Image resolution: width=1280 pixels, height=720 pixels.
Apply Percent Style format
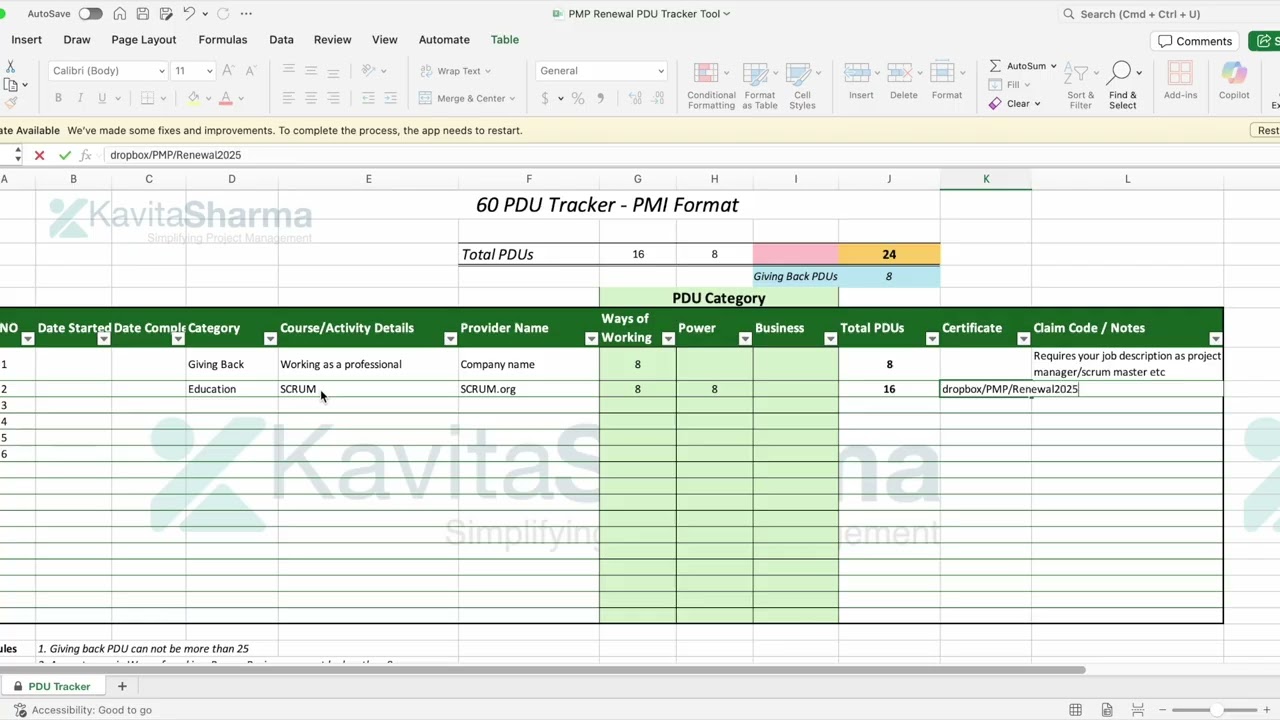(578, 98)
